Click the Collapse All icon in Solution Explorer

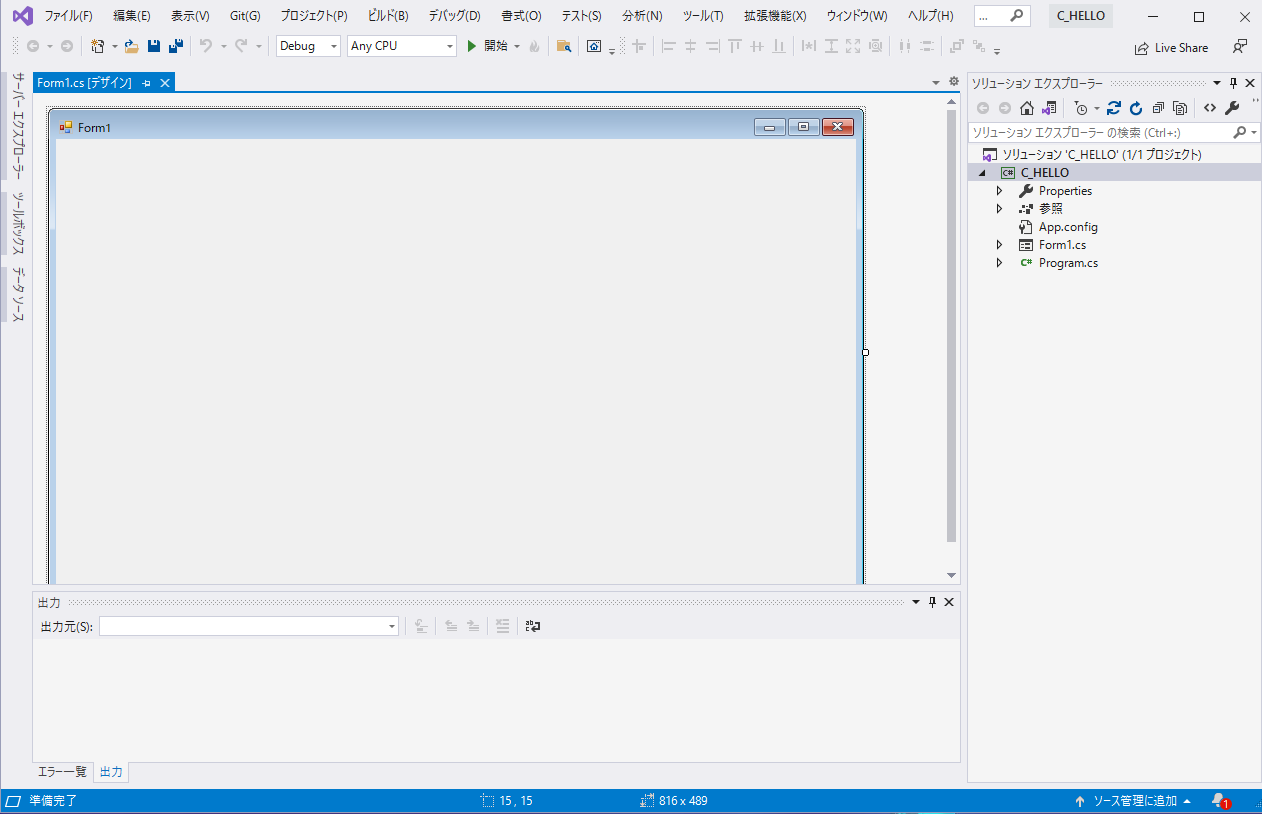[1158, 108]
